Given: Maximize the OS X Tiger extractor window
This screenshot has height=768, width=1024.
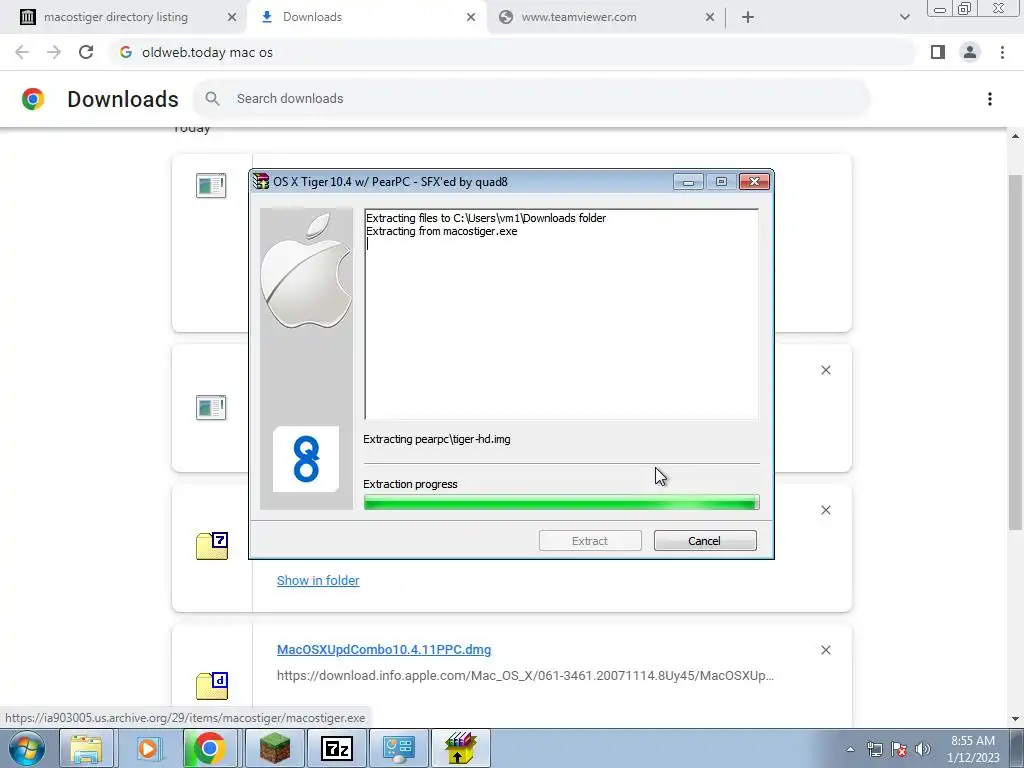Looking at the screenshot, I should 721,182.
